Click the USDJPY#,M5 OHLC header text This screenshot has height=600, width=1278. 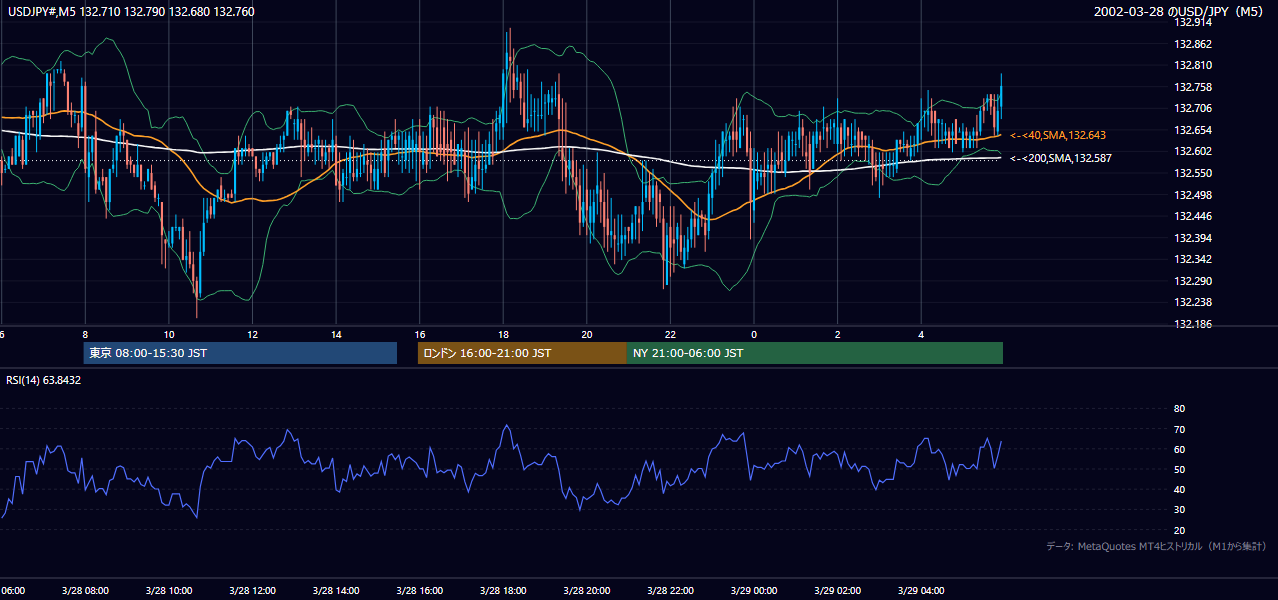(131, 12)
